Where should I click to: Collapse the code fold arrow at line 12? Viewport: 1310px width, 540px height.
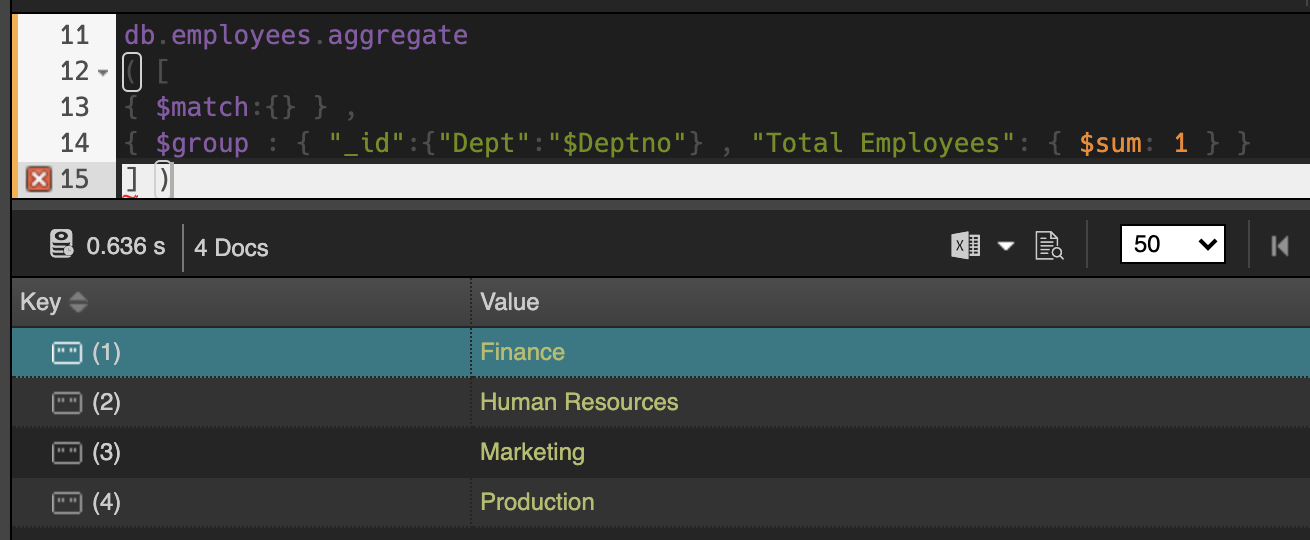(x=104, y=72)
